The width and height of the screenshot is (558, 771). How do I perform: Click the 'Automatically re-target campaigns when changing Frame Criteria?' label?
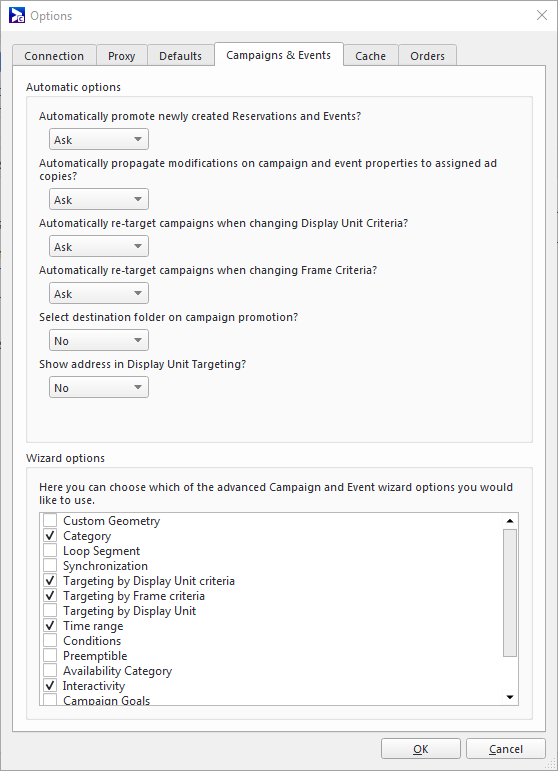[x=208, y=270]
